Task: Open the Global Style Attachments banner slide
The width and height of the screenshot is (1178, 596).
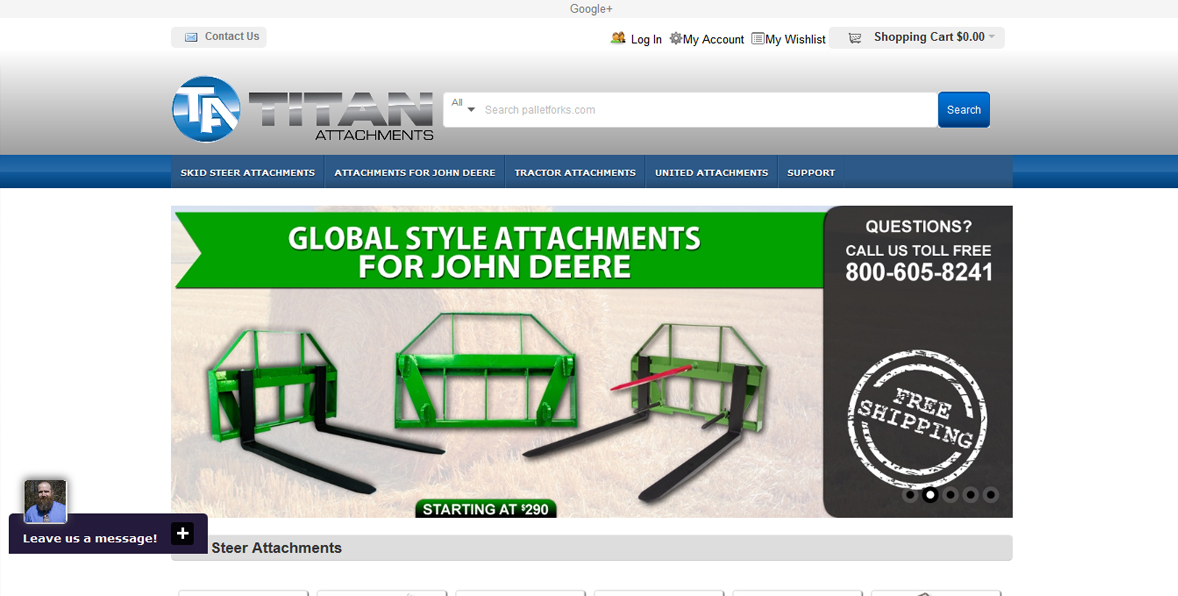Action: tap(497, 362)
